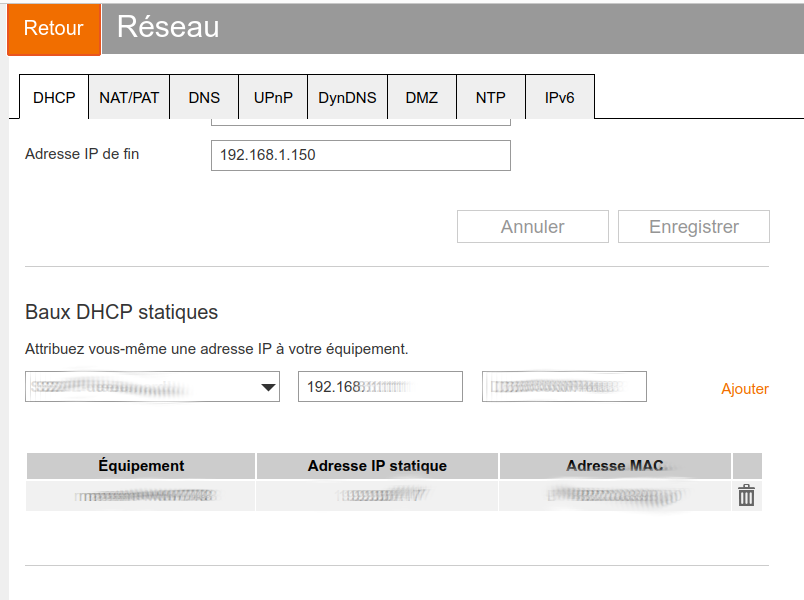
Task: Click the Équipement column header
Action: point(141,466)
